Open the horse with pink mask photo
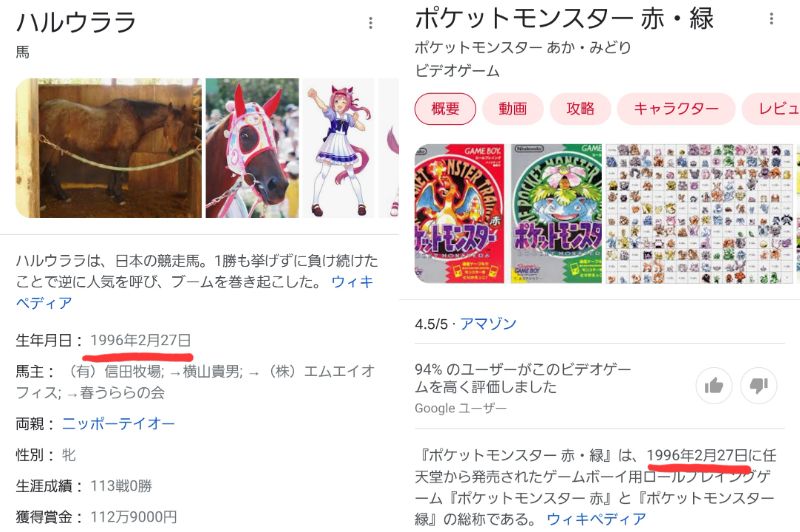800x532 pixels. [252, 148]
